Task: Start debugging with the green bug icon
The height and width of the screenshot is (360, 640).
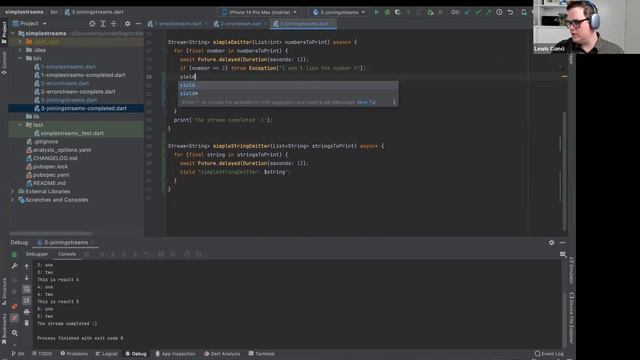Action: point(387,12)
